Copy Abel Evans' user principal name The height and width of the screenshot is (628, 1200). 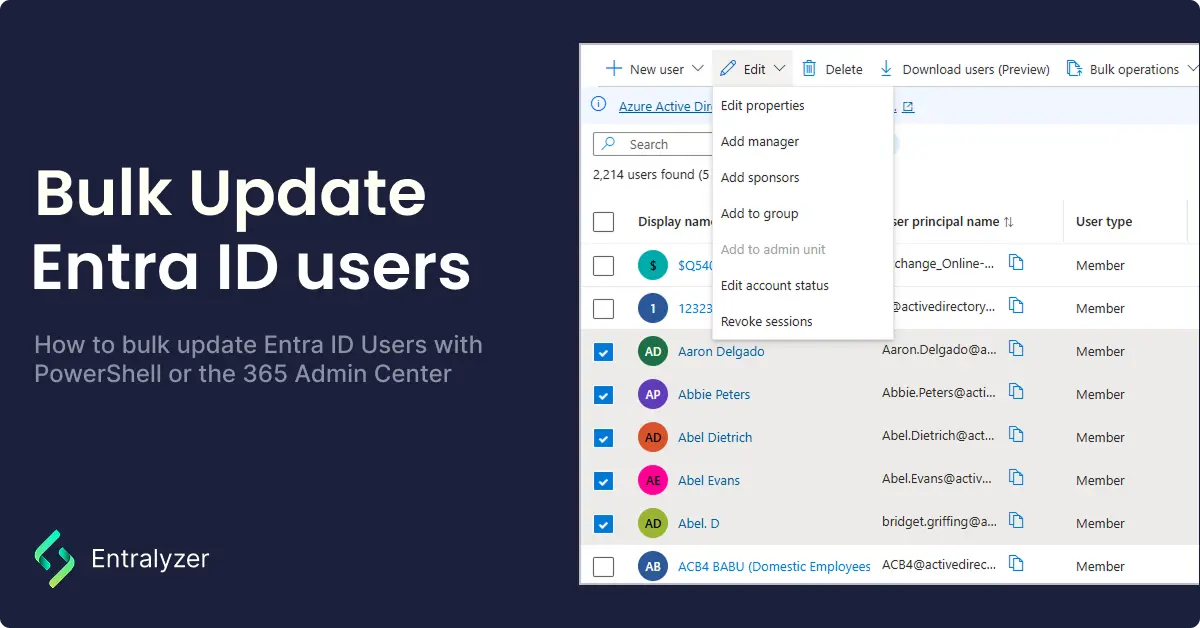click(1016, 479)
